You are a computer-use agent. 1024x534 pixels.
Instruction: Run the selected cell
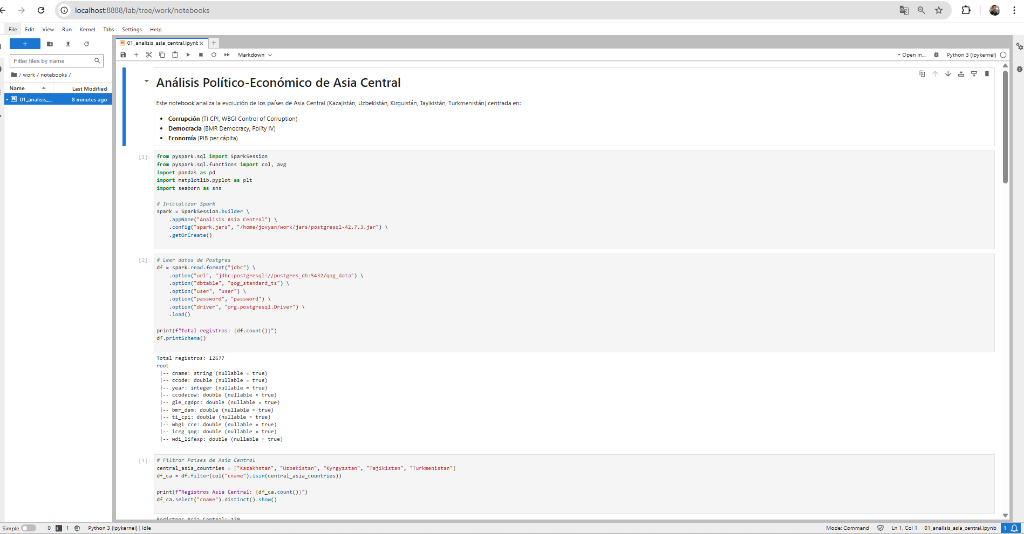[x=188, y=55]
